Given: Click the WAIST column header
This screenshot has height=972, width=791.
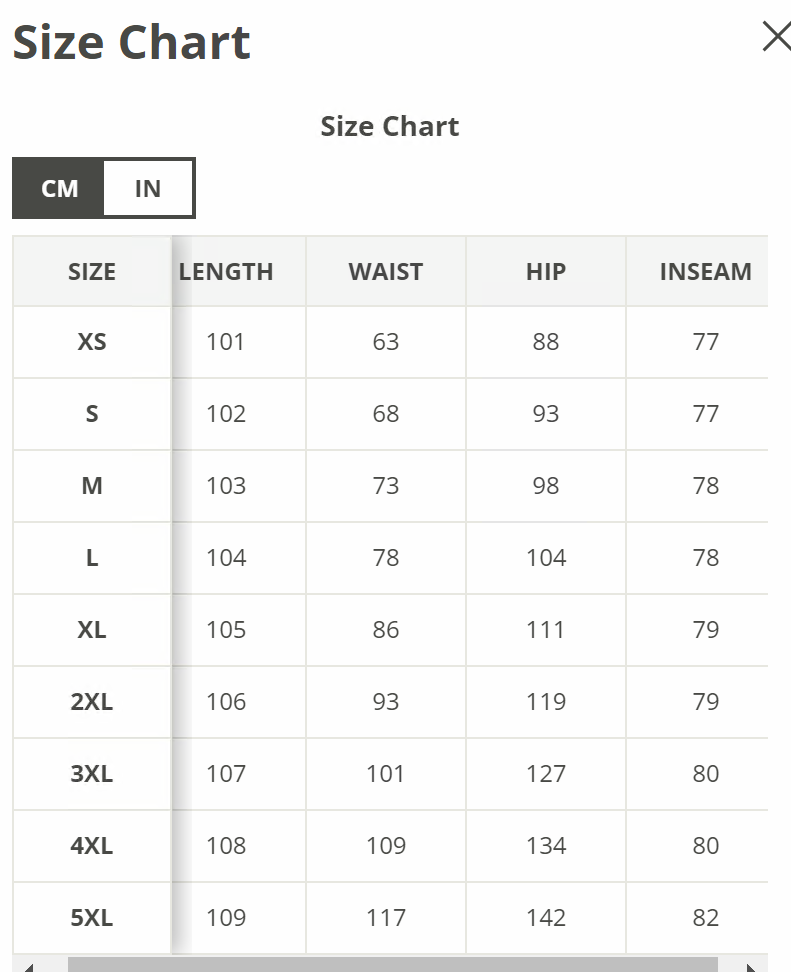Looking at the screenshot, I should 385,272.
